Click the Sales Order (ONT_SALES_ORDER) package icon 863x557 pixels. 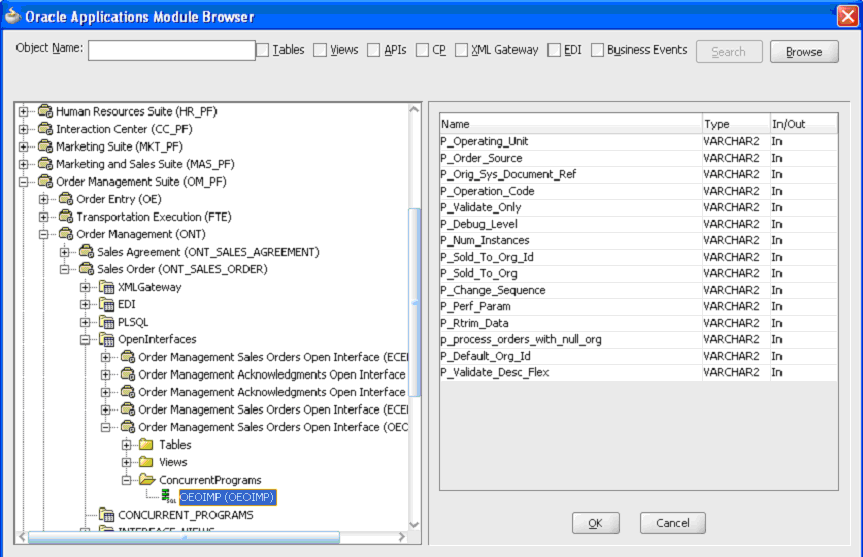click(86, 269)
